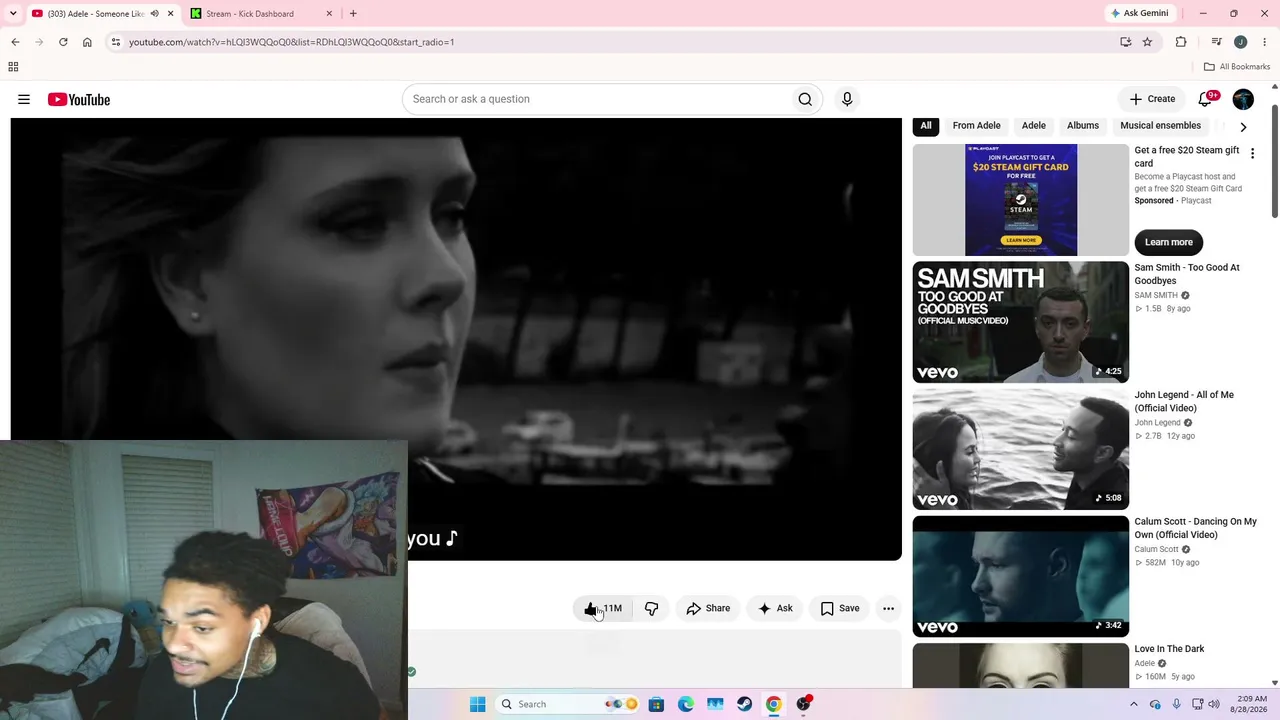Image resolution: width=1280 pixels, height=720 pixels.
Task: Open the apps grid in bookmarks bar
Action: pos(13,67)
